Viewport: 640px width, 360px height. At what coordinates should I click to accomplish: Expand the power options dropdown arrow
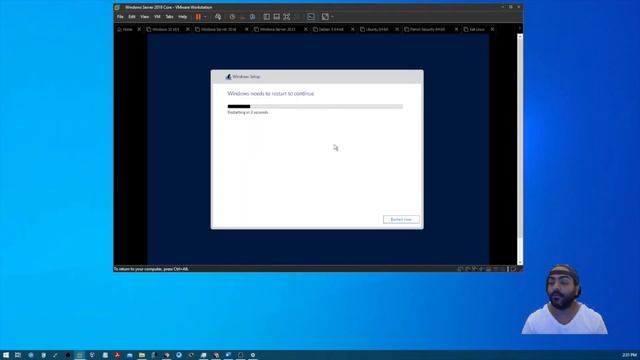(x=205, y=17)
